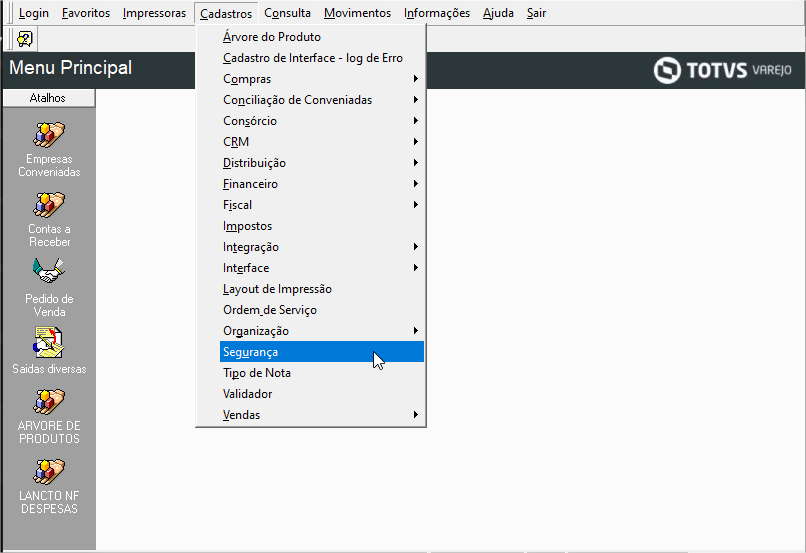Close the Cadastros menu
Screen dimensions: 806x553
click(226, 13)
